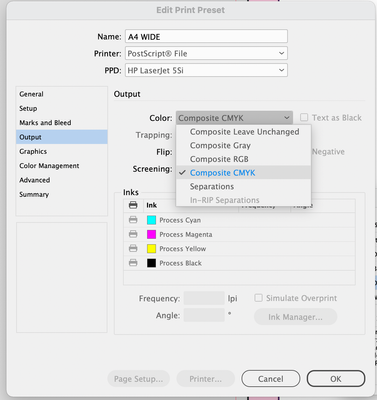Select the Process Magenta ink row
The height and width of the screenshot is (400, 377).
[239, 234]
